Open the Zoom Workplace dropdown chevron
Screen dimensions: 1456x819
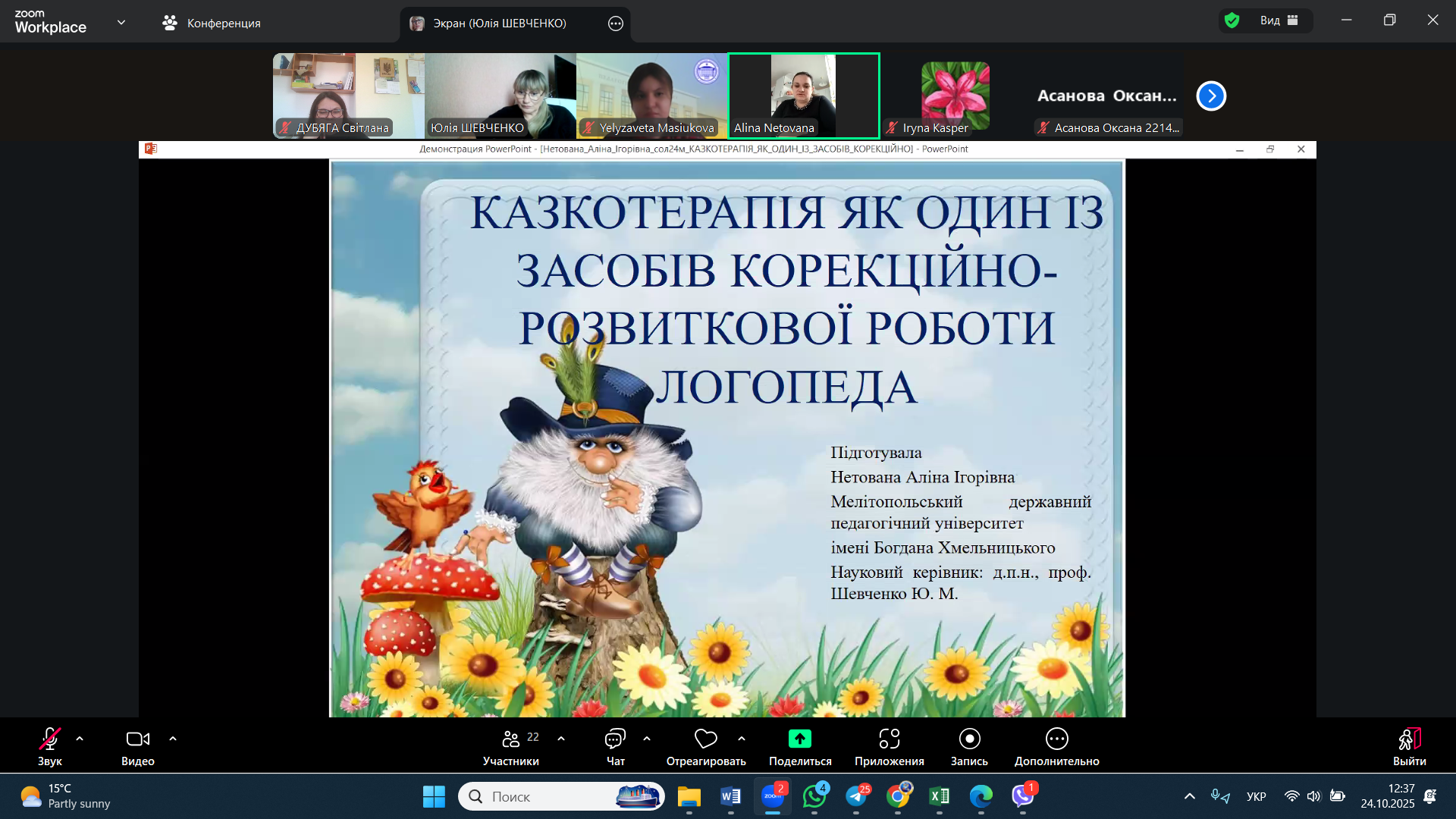coord(121,23)
